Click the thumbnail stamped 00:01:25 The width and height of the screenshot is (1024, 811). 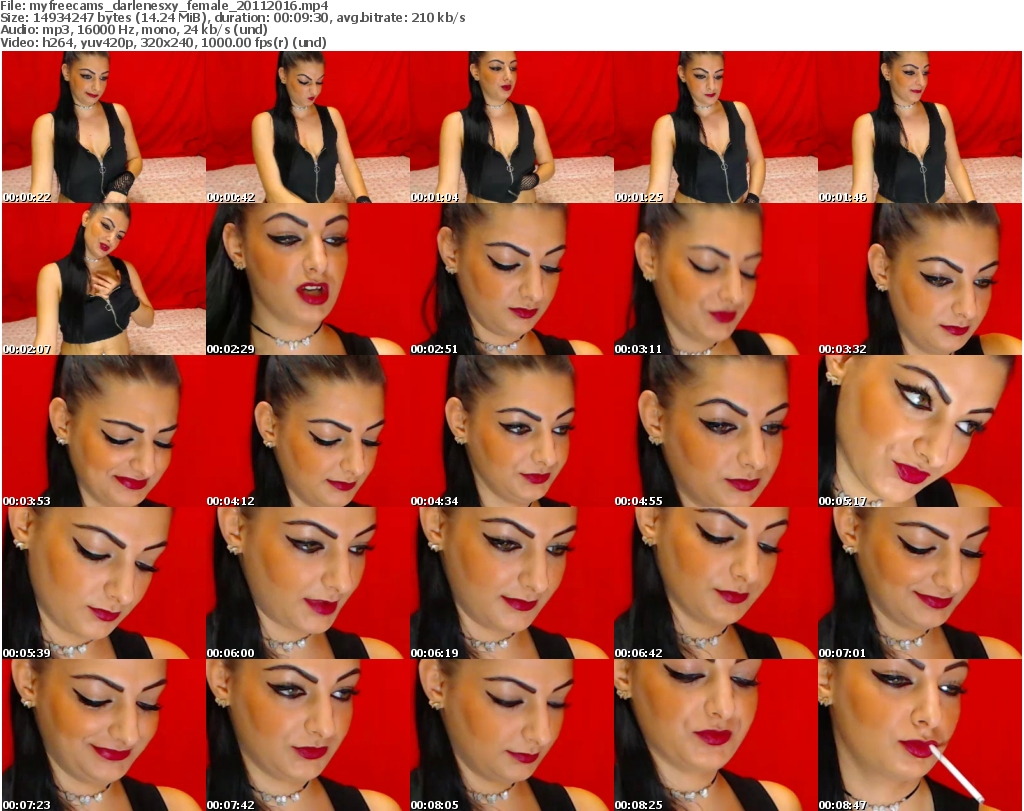point(716,127)
